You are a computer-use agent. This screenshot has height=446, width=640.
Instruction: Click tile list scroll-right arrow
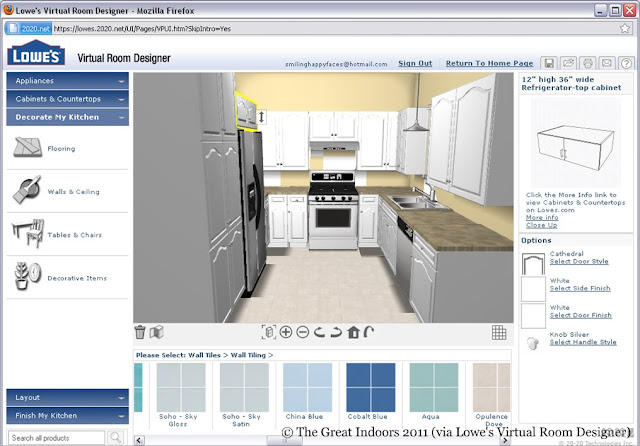(x=505, y=440)
